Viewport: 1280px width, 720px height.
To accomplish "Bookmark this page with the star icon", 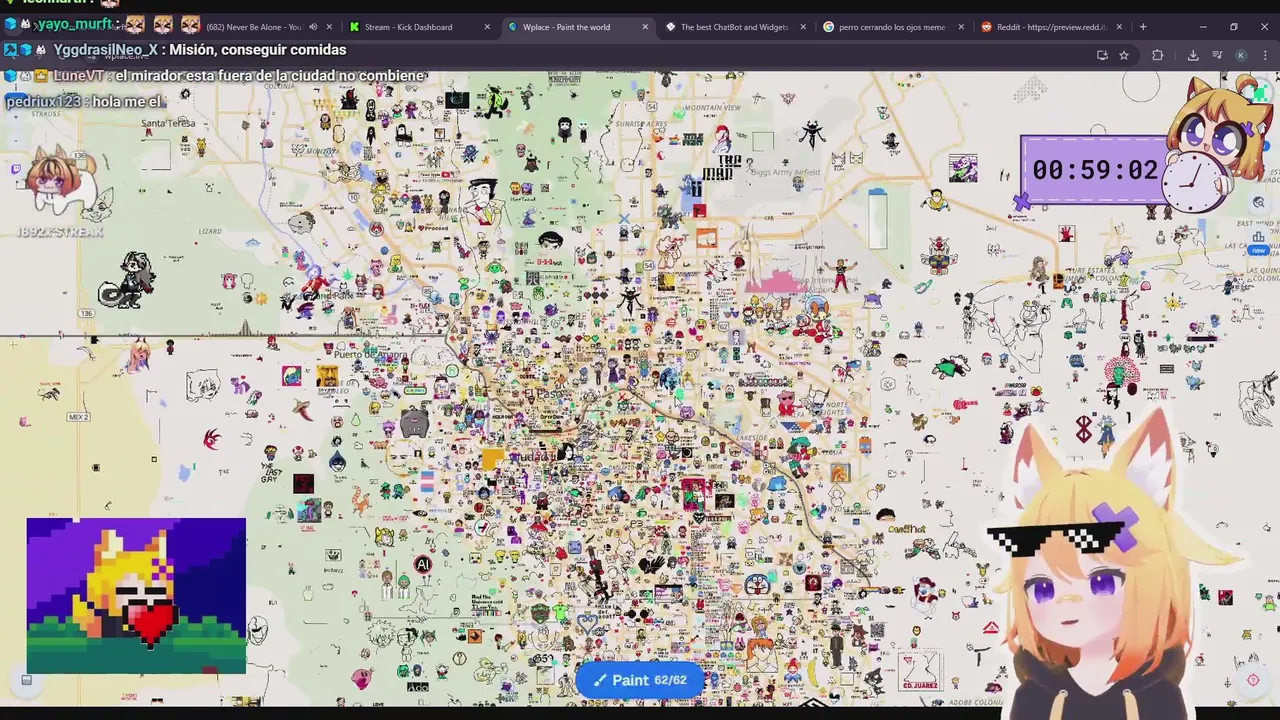I will click(1124, 55).
